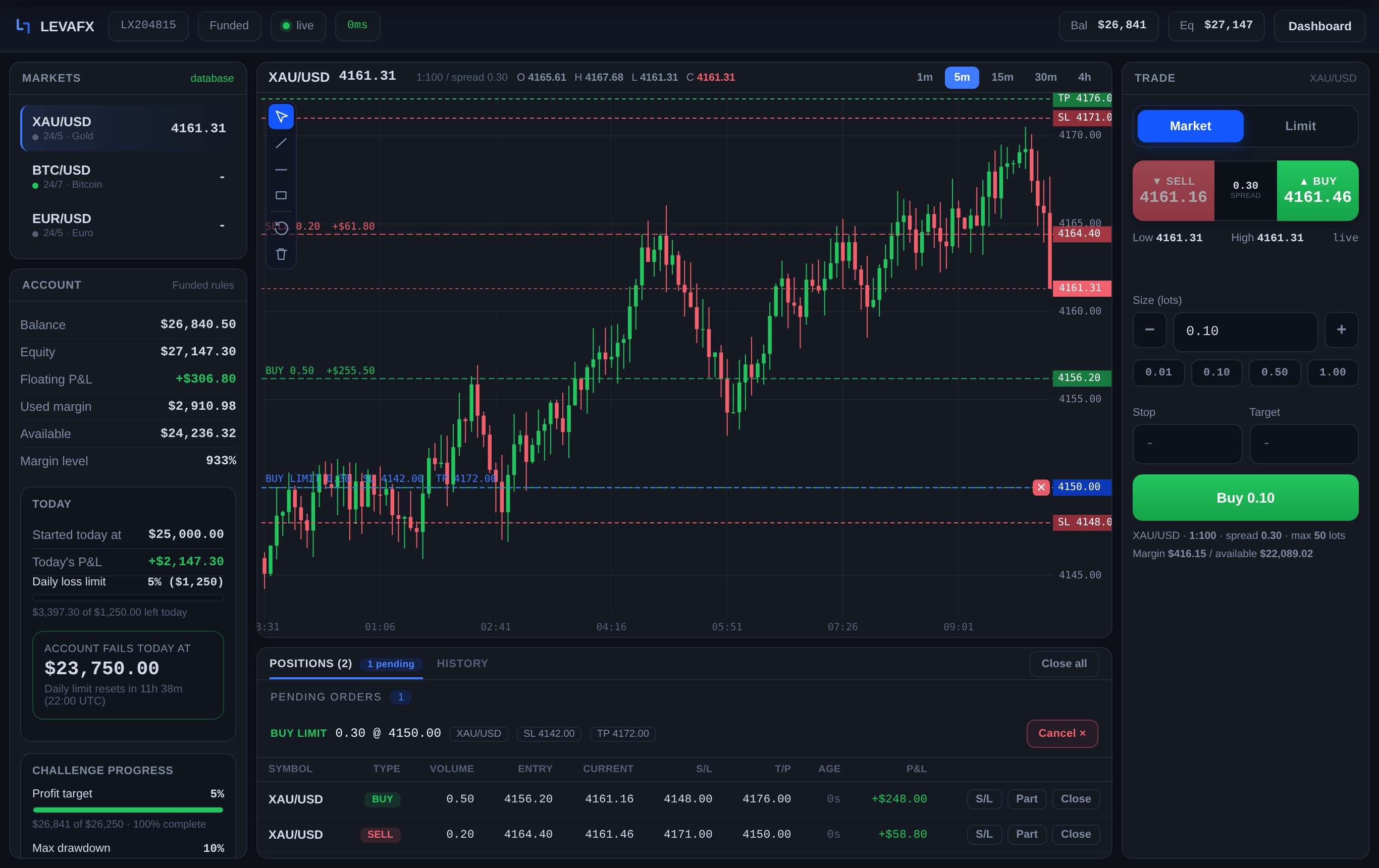
Task: Select the horizontal line drawing tool
Action: [x=281, y=170]
